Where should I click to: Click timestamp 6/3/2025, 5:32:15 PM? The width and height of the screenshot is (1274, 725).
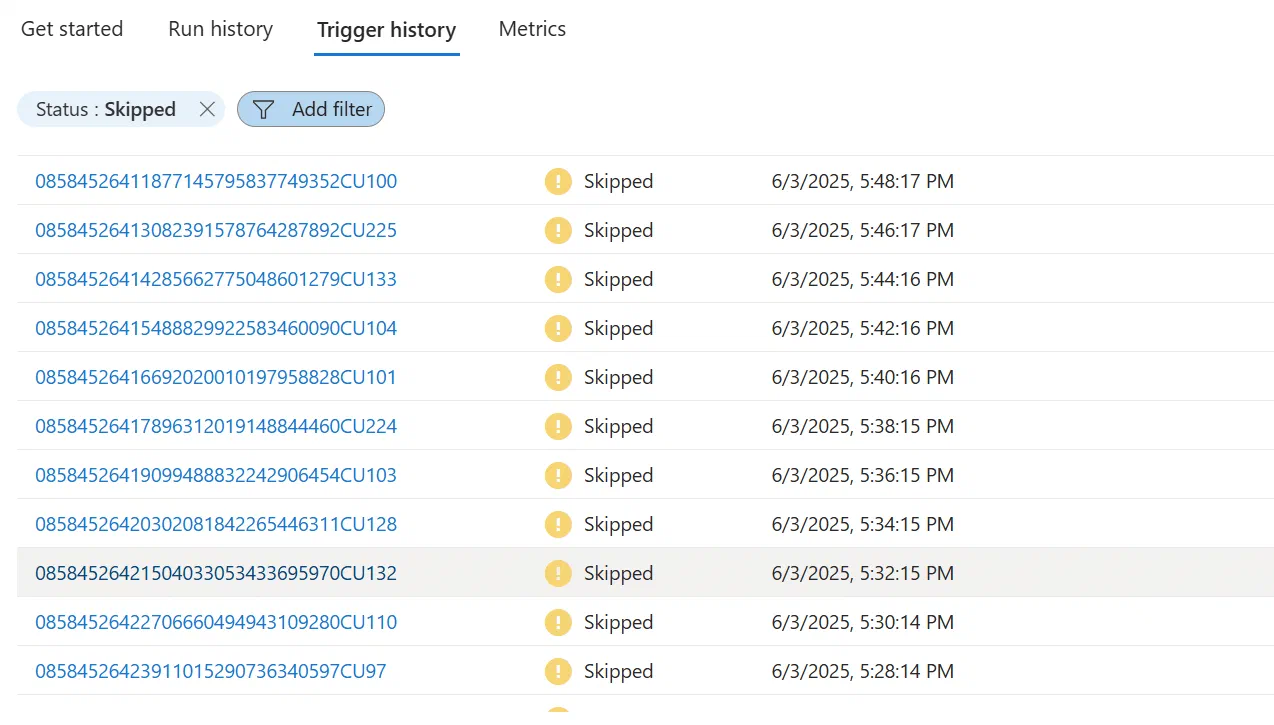[x=863, y=573]
